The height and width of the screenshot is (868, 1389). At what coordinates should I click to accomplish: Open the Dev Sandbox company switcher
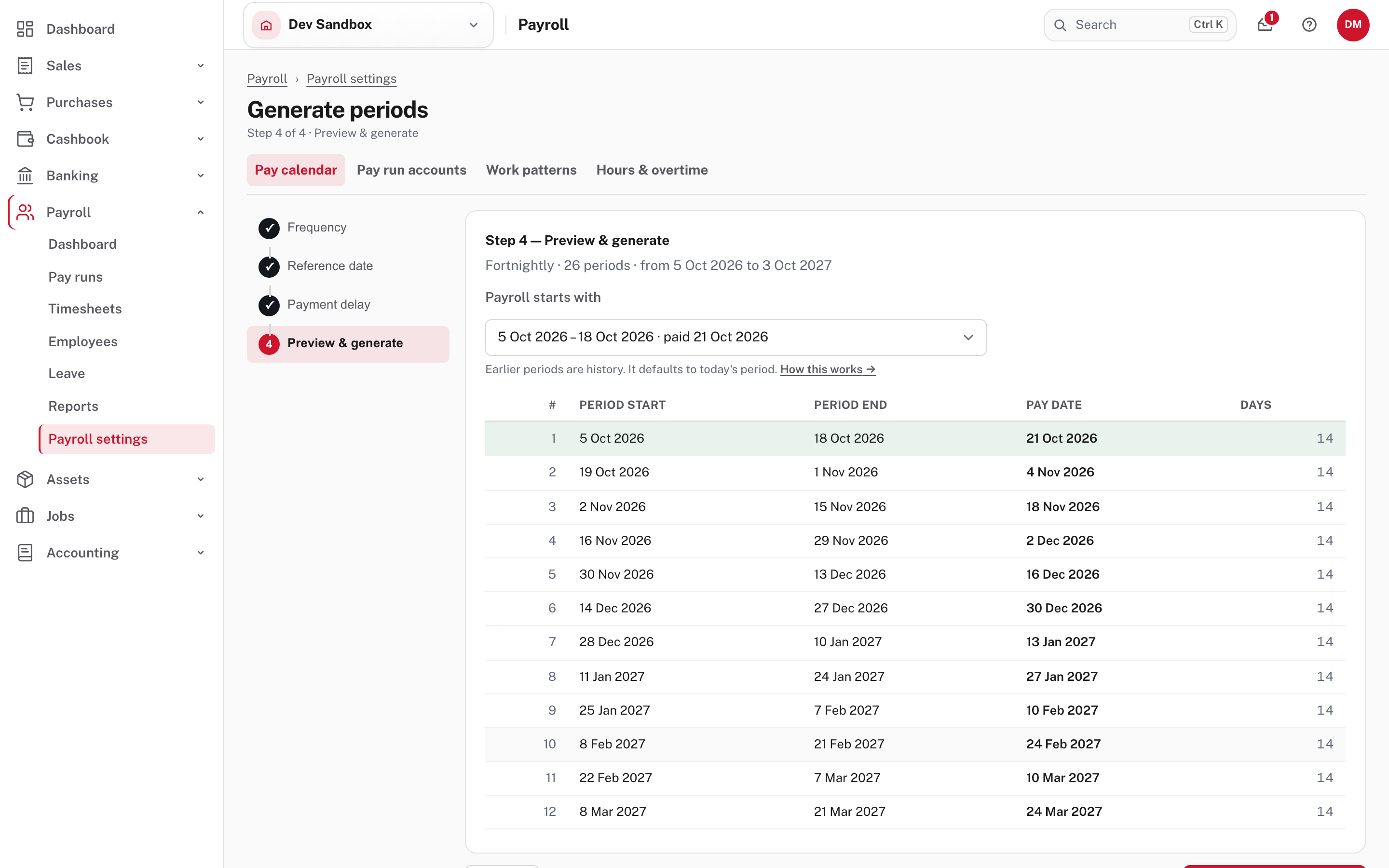(x=368, y=25)
